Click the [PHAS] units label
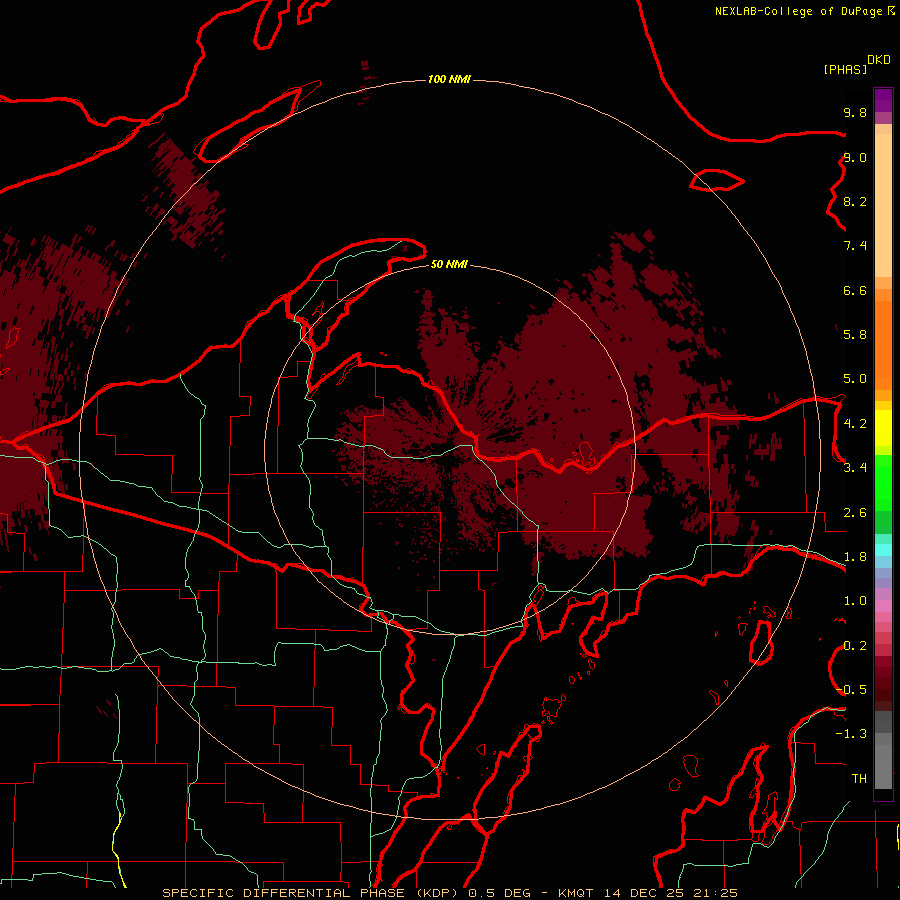Screen dimensions: 900x900 tap(845, 69)
